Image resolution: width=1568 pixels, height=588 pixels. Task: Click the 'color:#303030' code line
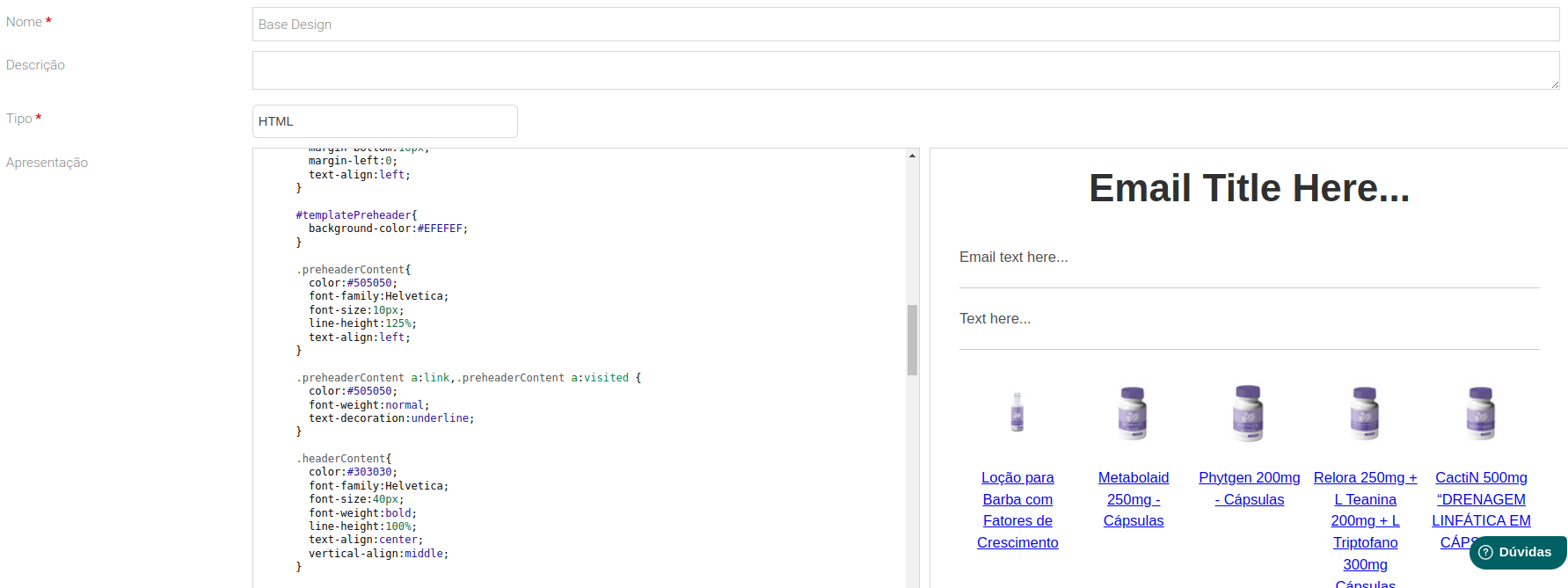354,472
